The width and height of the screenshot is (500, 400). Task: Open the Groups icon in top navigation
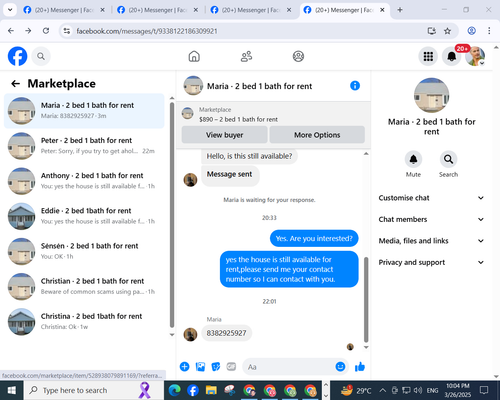coord(298,56)
